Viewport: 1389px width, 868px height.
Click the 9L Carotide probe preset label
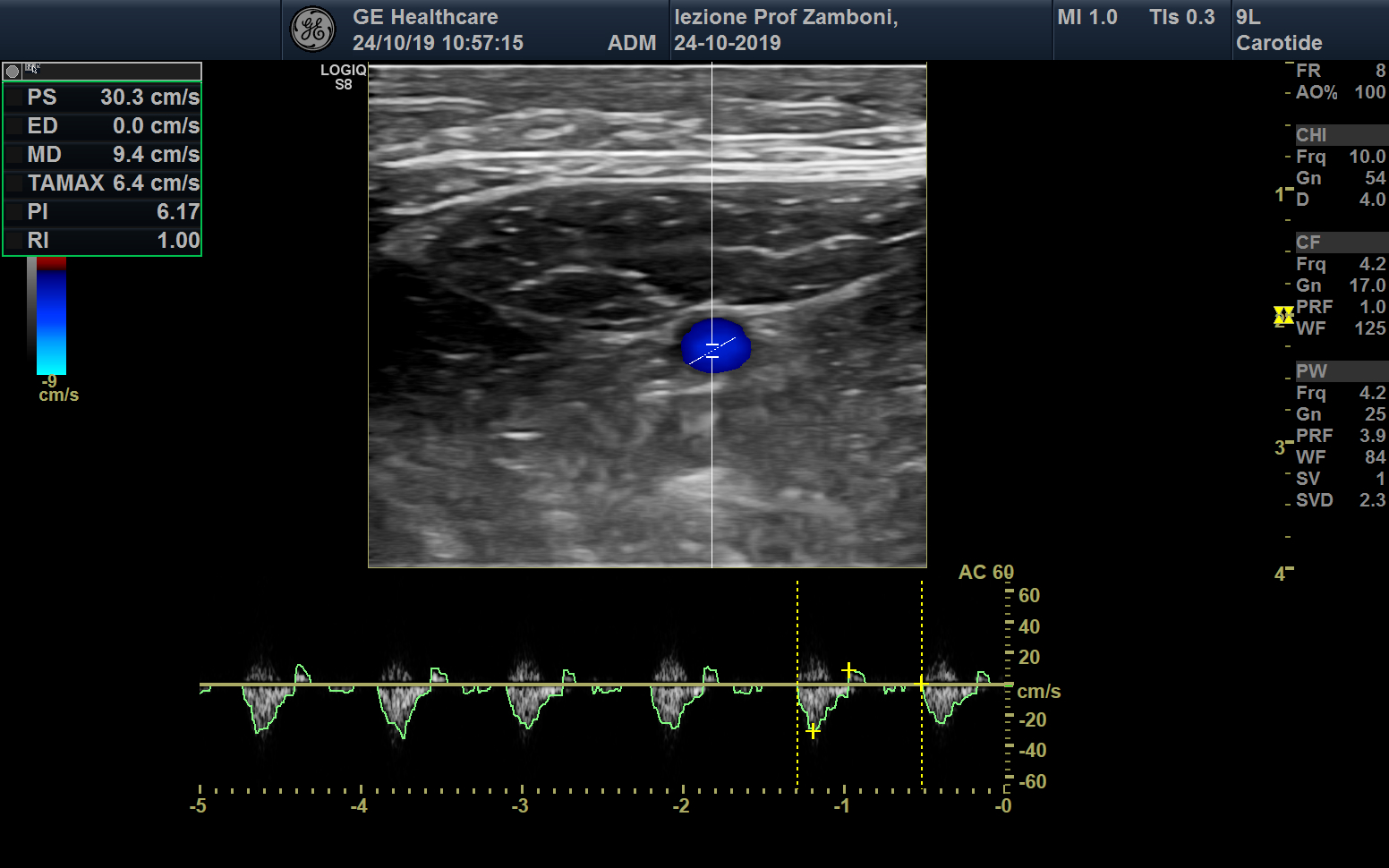pyautogui.click(x=1278, y=30)
